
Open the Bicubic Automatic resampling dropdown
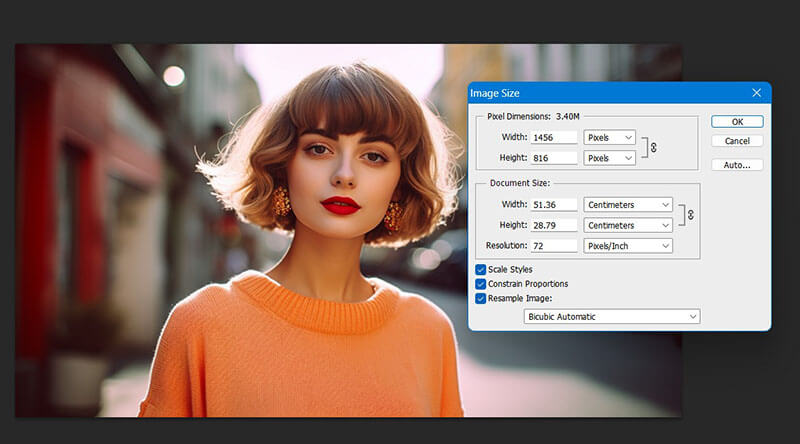(x=611, y=317)
